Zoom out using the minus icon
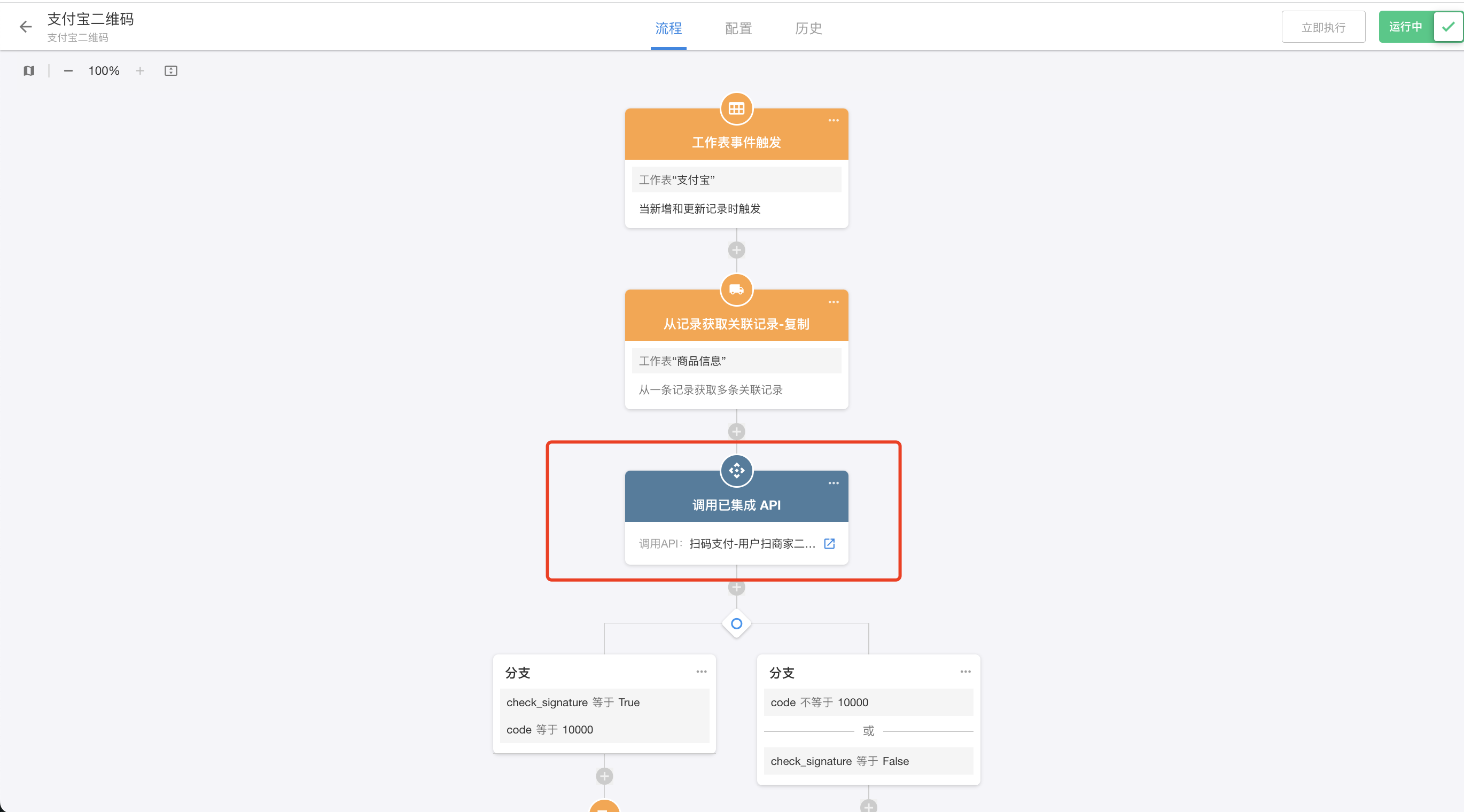Screen dimensions: 1464x812 [68, 71]
